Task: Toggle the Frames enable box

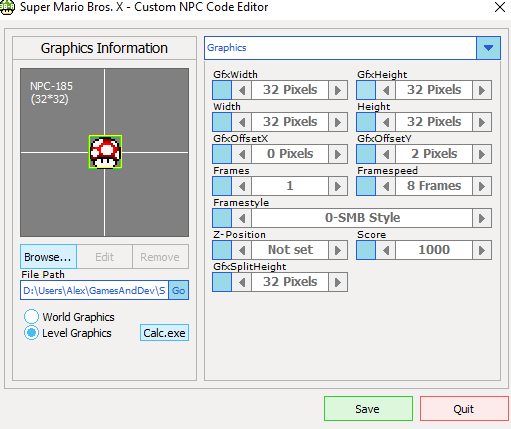Action: click(222, 186)
